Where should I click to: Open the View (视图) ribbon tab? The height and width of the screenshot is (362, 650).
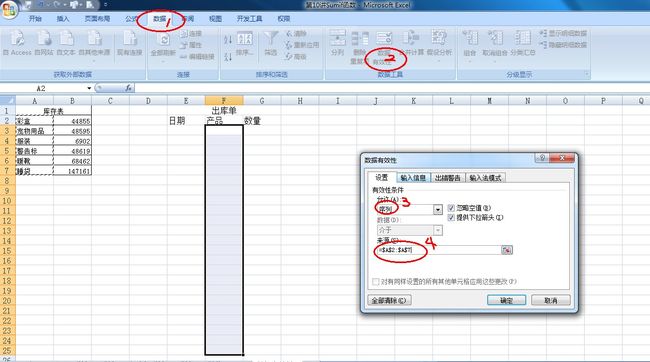click(215, 19)
